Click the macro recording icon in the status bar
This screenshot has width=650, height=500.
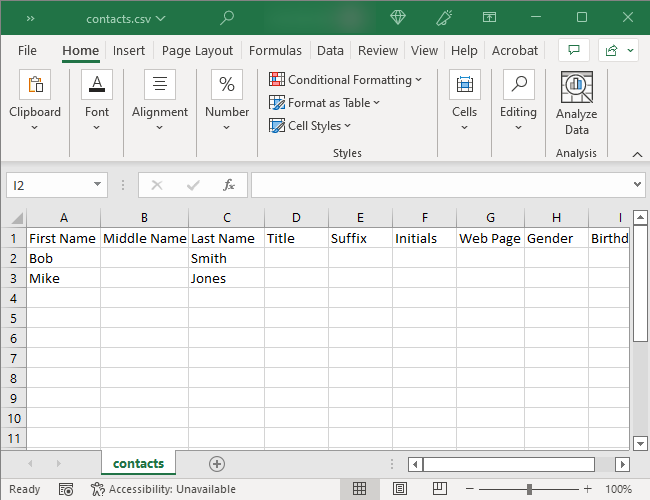(66, 489)
